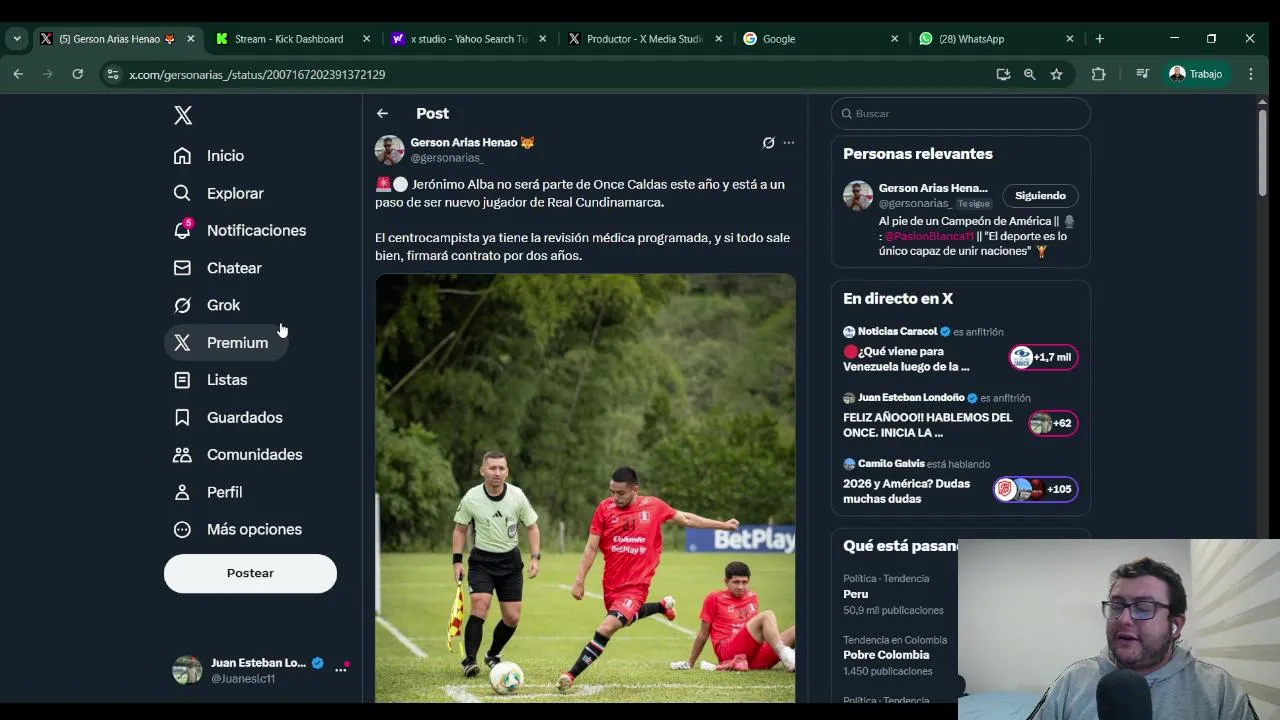Open Notificaciones bell icon
The image size is (1280, 720).
pyautogui.click(x=182, y=230)
